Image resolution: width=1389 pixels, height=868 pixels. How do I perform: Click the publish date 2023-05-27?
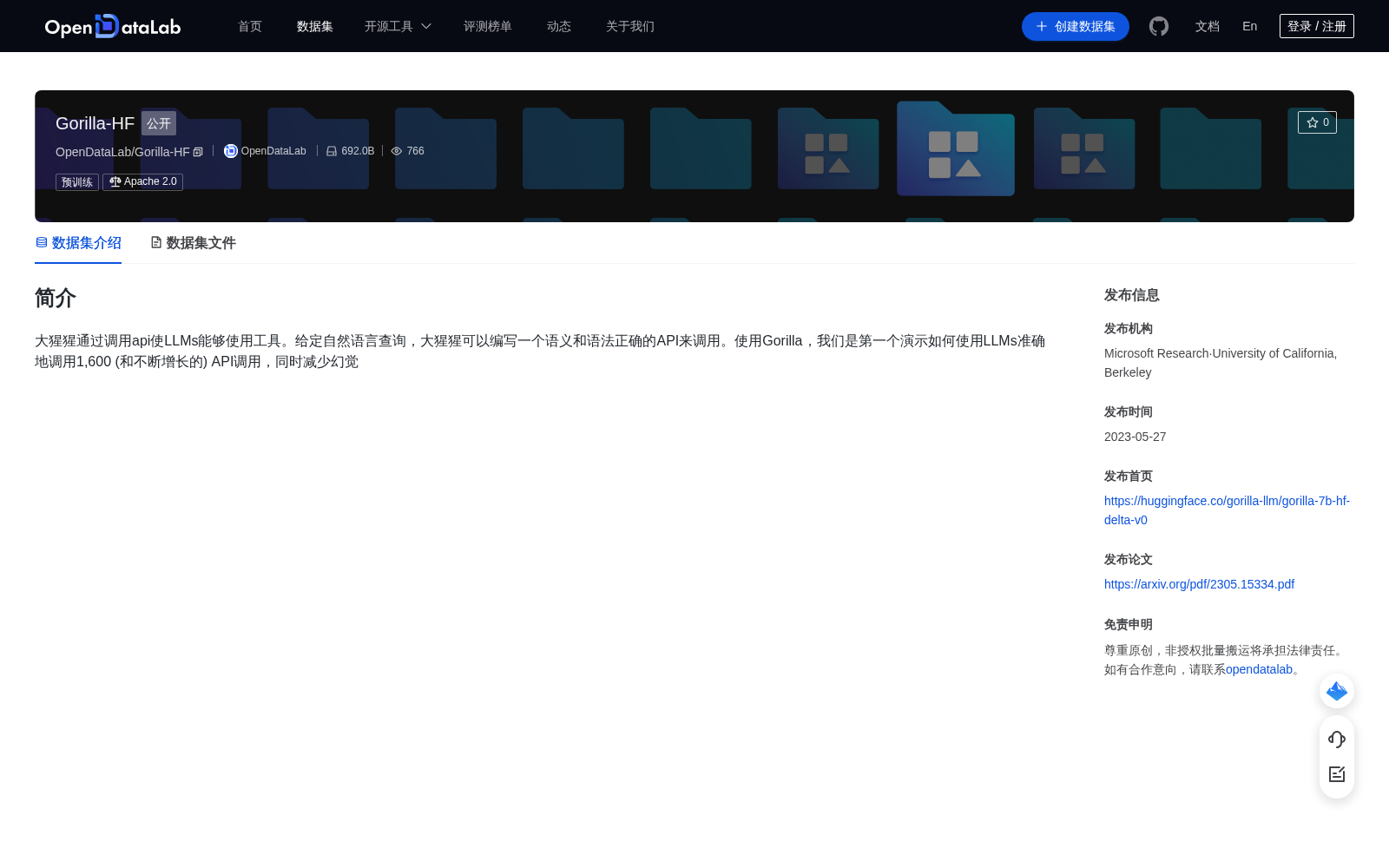click(x=1135, y=437)
